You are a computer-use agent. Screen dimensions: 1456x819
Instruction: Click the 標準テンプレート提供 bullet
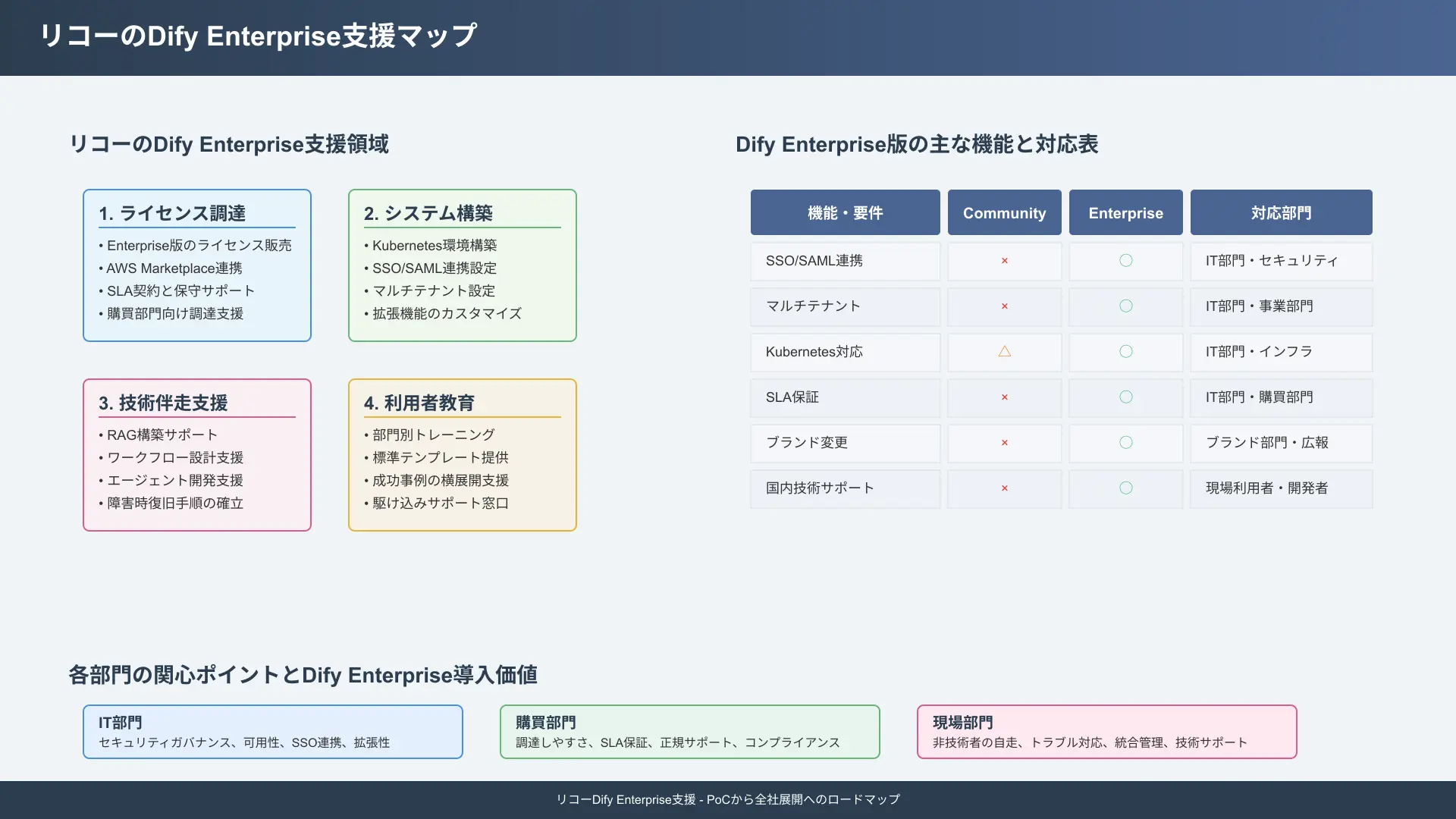(437, 458)
